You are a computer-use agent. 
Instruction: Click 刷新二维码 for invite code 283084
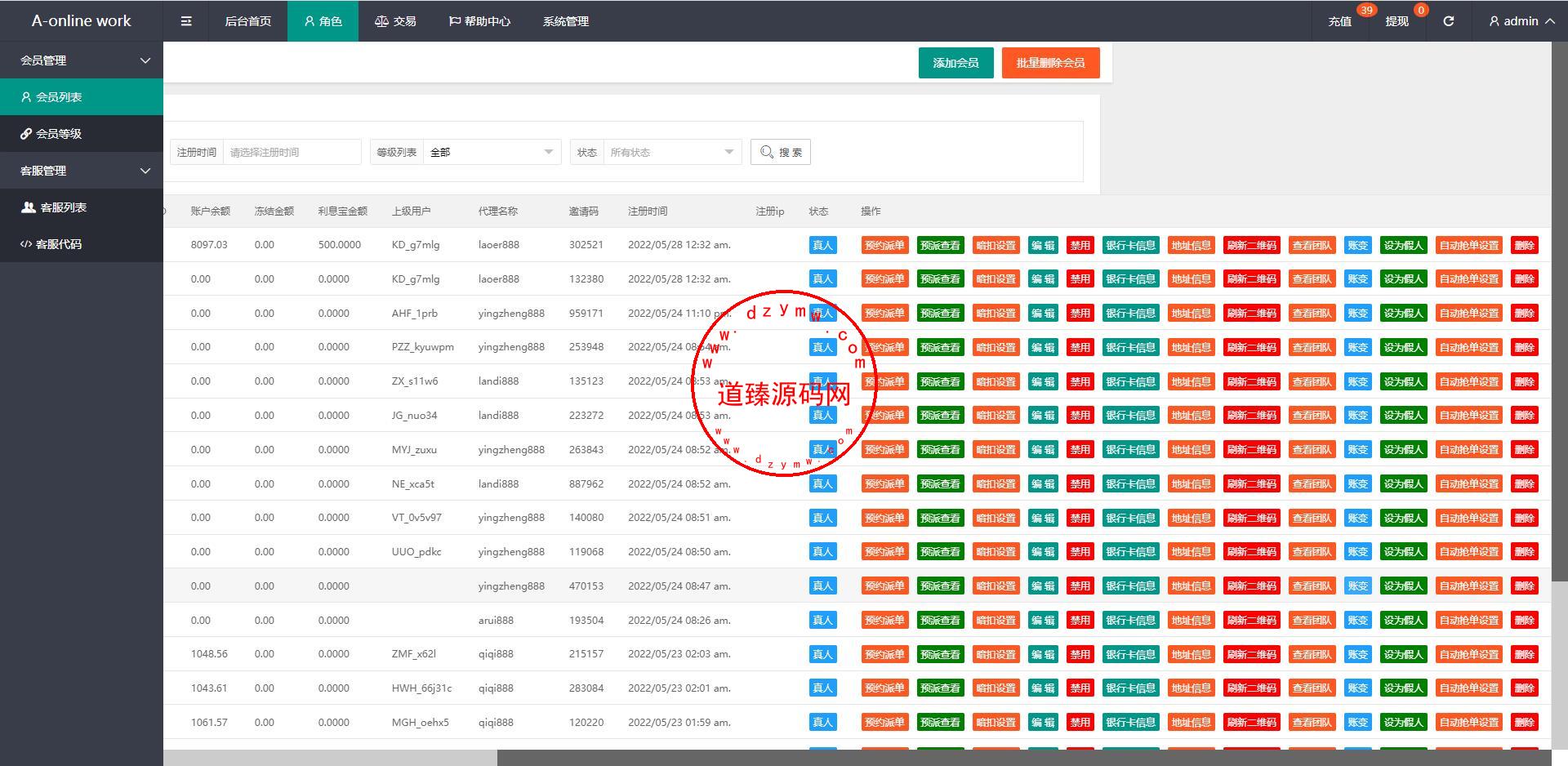1251,688
